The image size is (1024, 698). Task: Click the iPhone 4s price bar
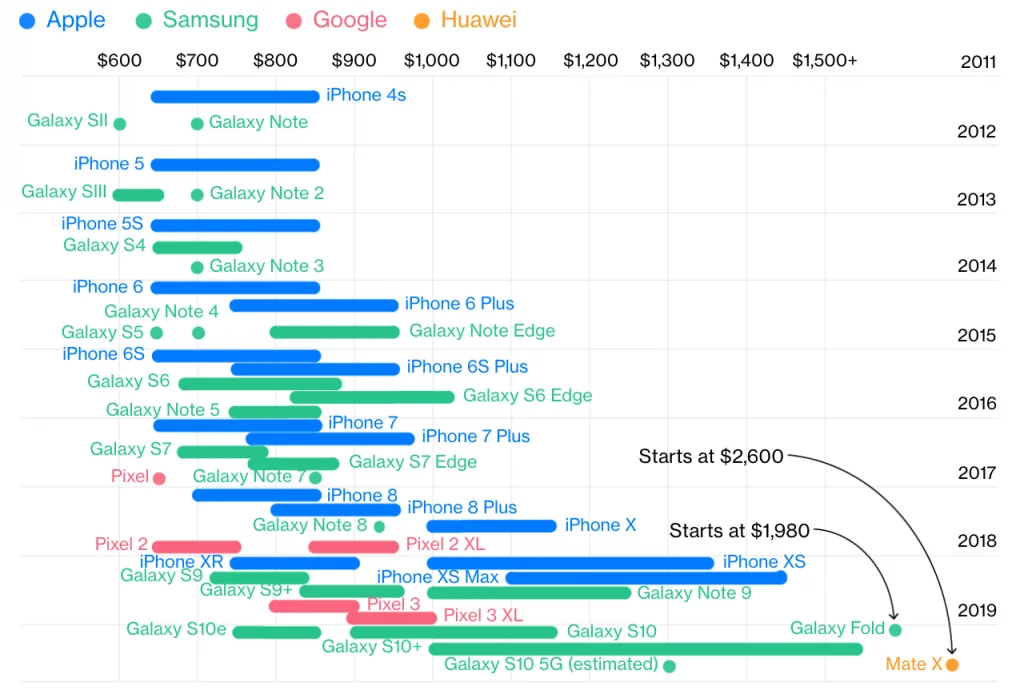point(235,97)
